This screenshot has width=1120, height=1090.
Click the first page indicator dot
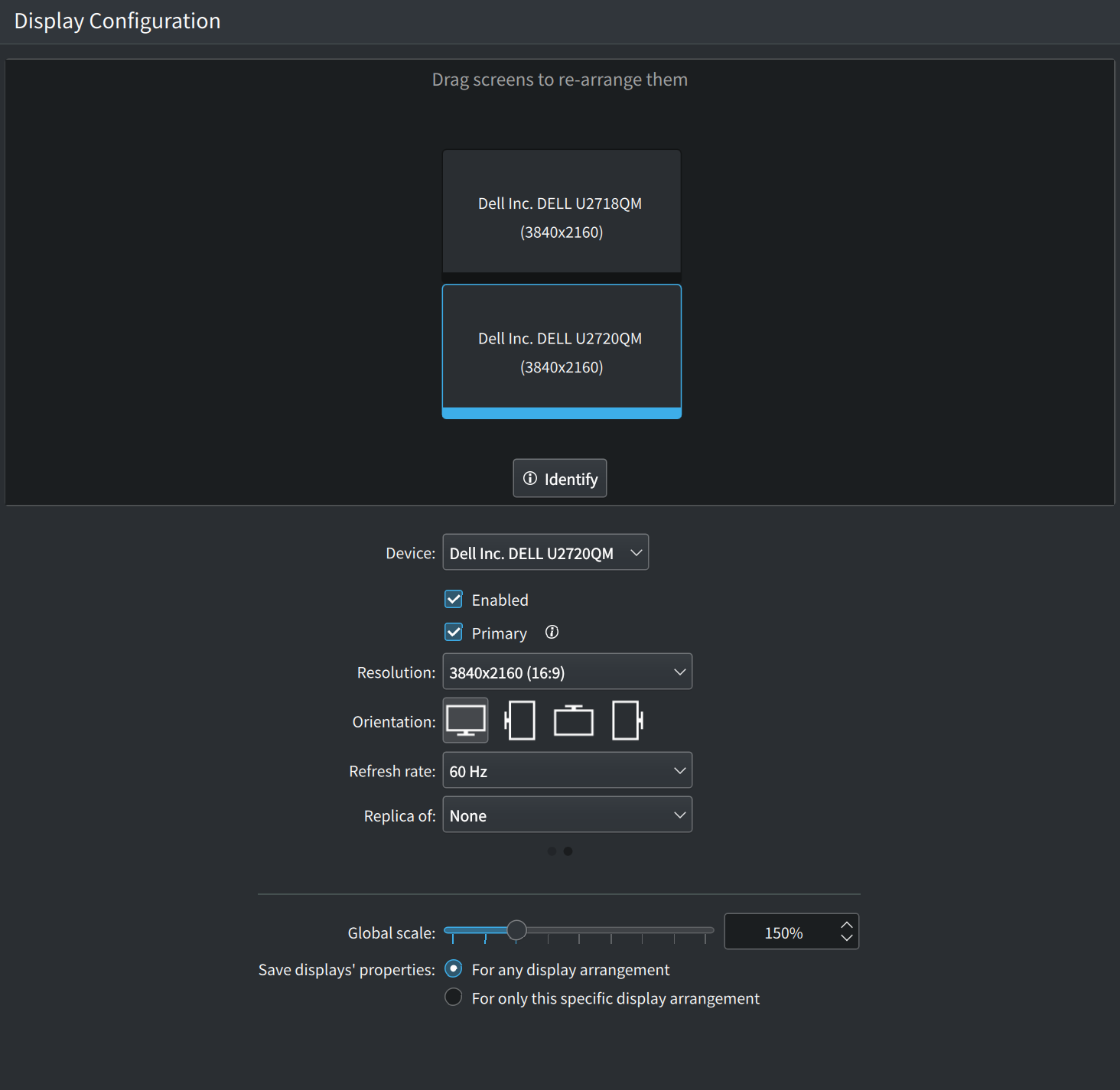point(552,851)
